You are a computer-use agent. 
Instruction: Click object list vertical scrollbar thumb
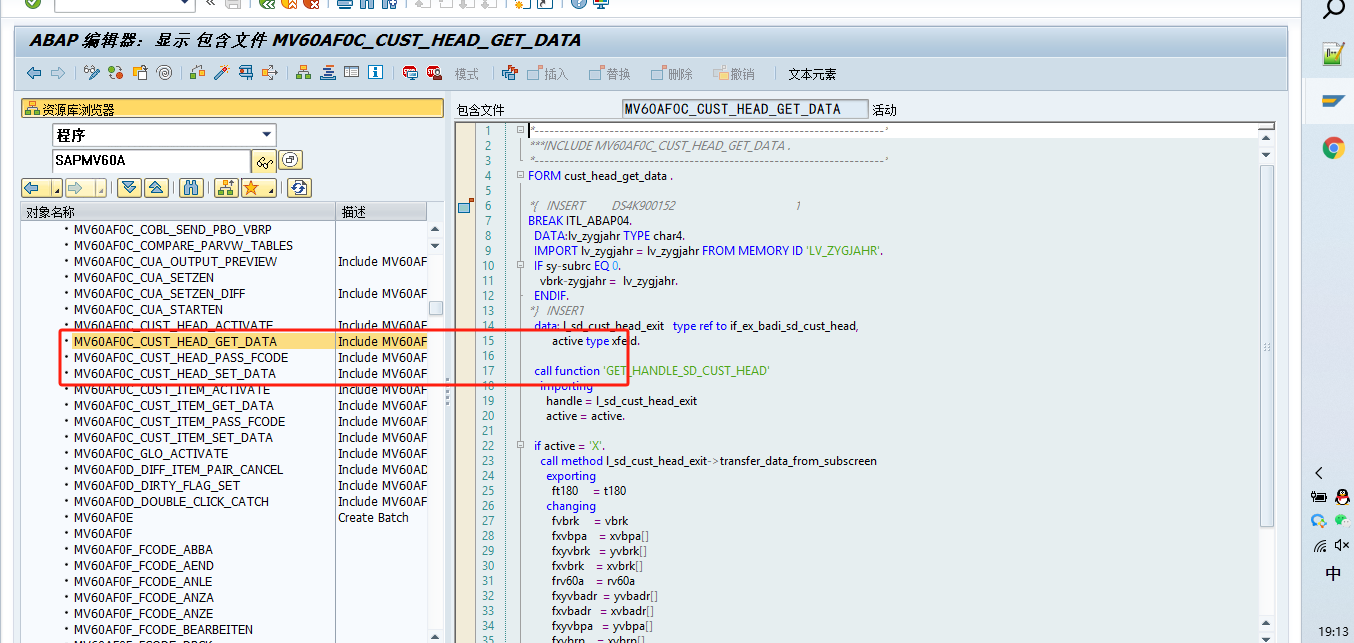tap(436, 308)
